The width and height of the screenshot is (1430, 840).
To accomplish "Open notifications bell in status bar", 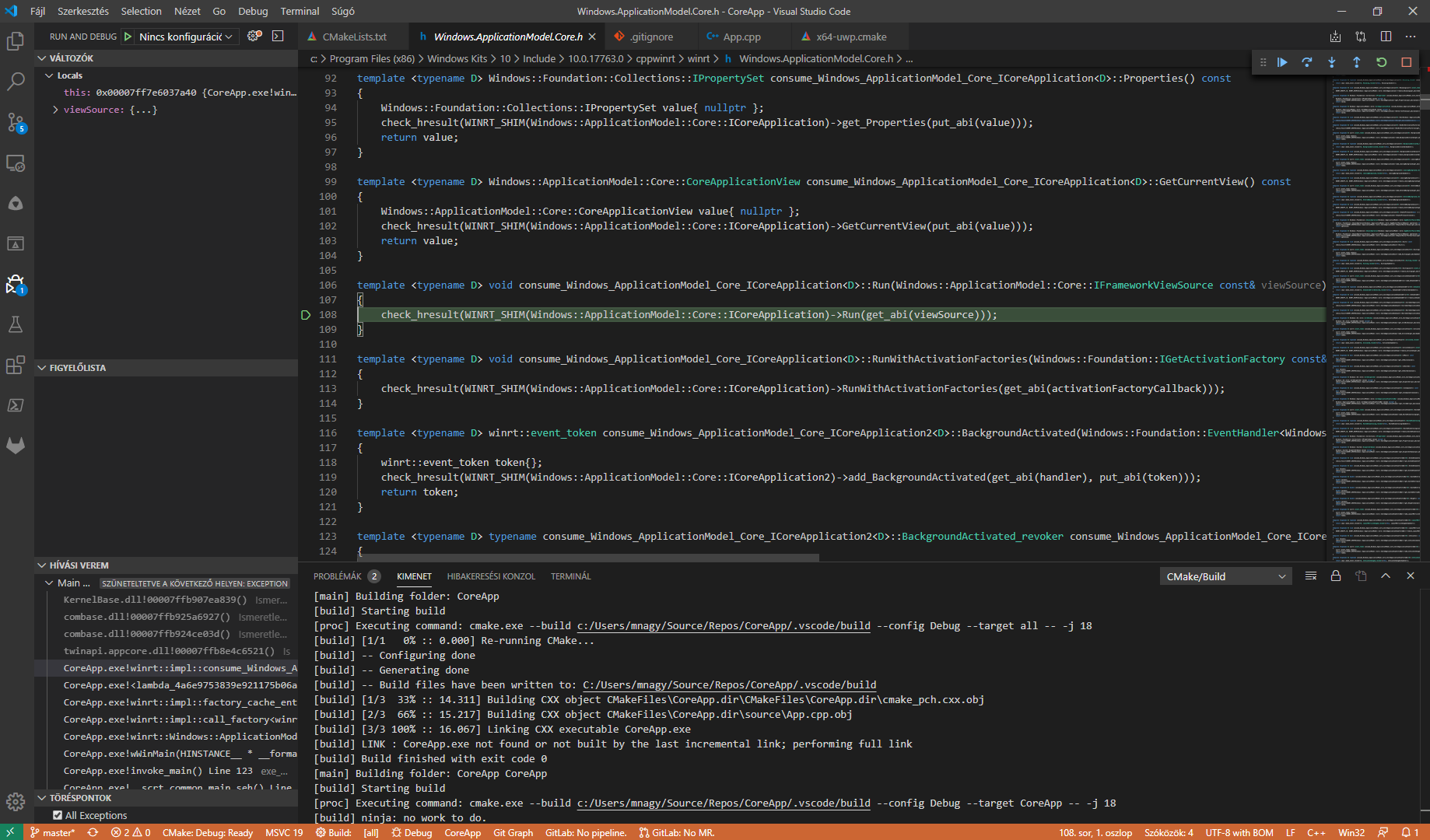I will click(1410, 832).
